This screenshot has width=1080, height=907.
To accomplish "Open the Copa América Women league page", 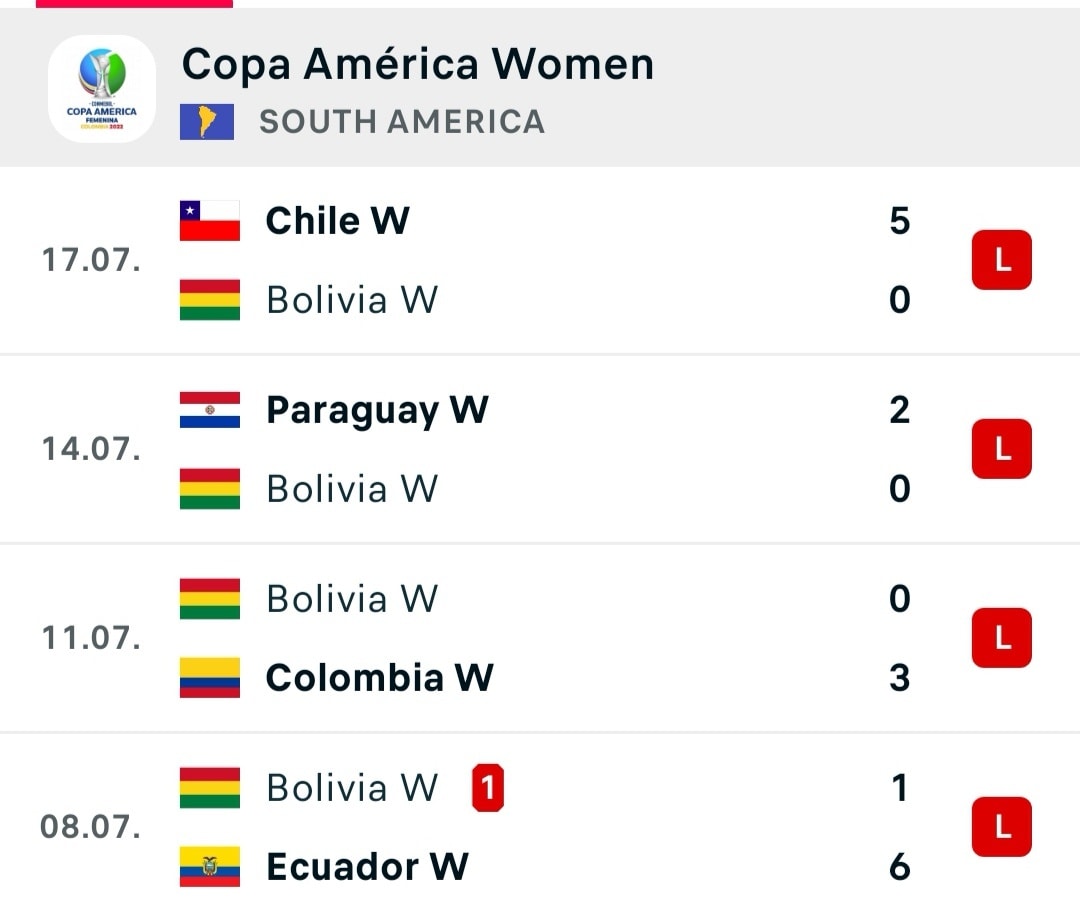I will [417, 65].
